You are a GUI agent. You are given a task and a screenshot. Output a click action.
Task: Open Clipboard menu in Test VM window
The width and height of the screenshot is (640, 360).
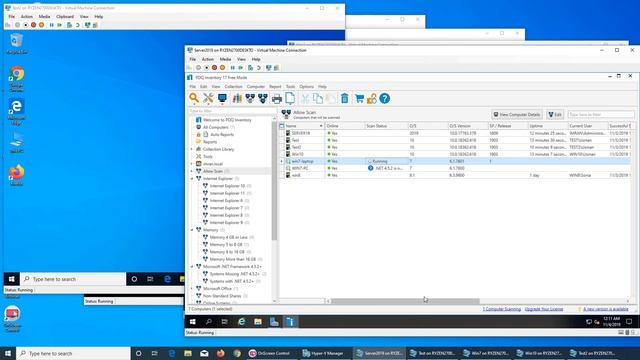pos(65,17)
